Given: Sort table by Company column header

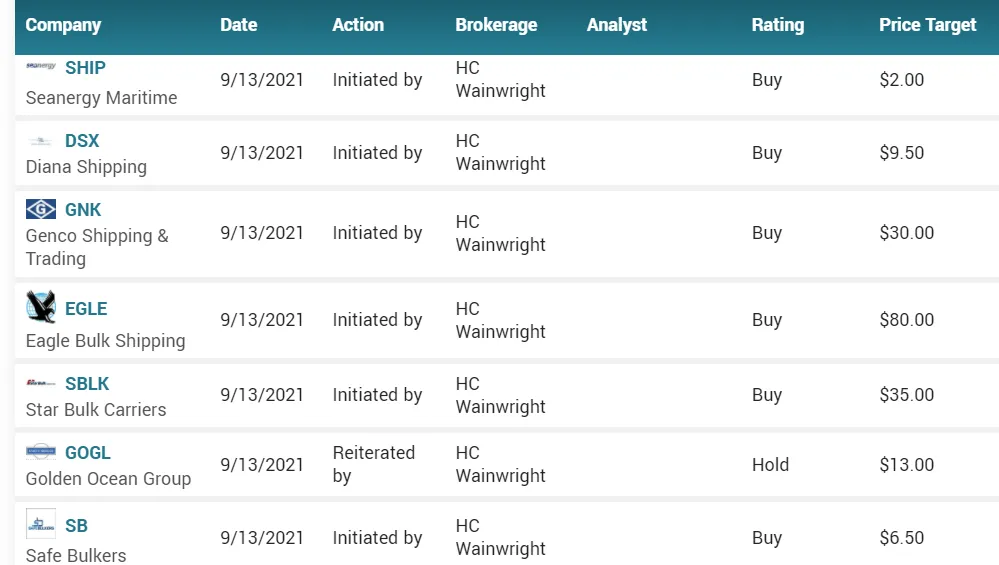Looking at the screenshot, I should (x=63, y=25).
